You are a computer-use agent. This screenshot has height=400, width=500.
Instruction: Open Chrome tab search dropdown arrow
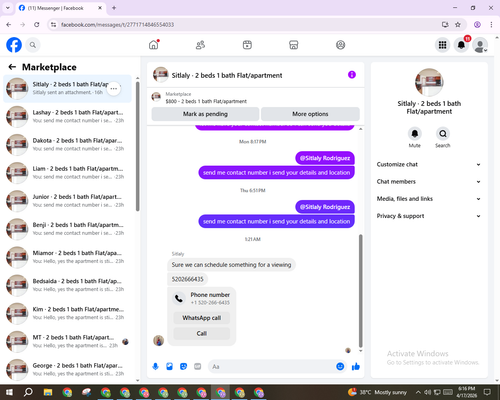coord(8,8)
